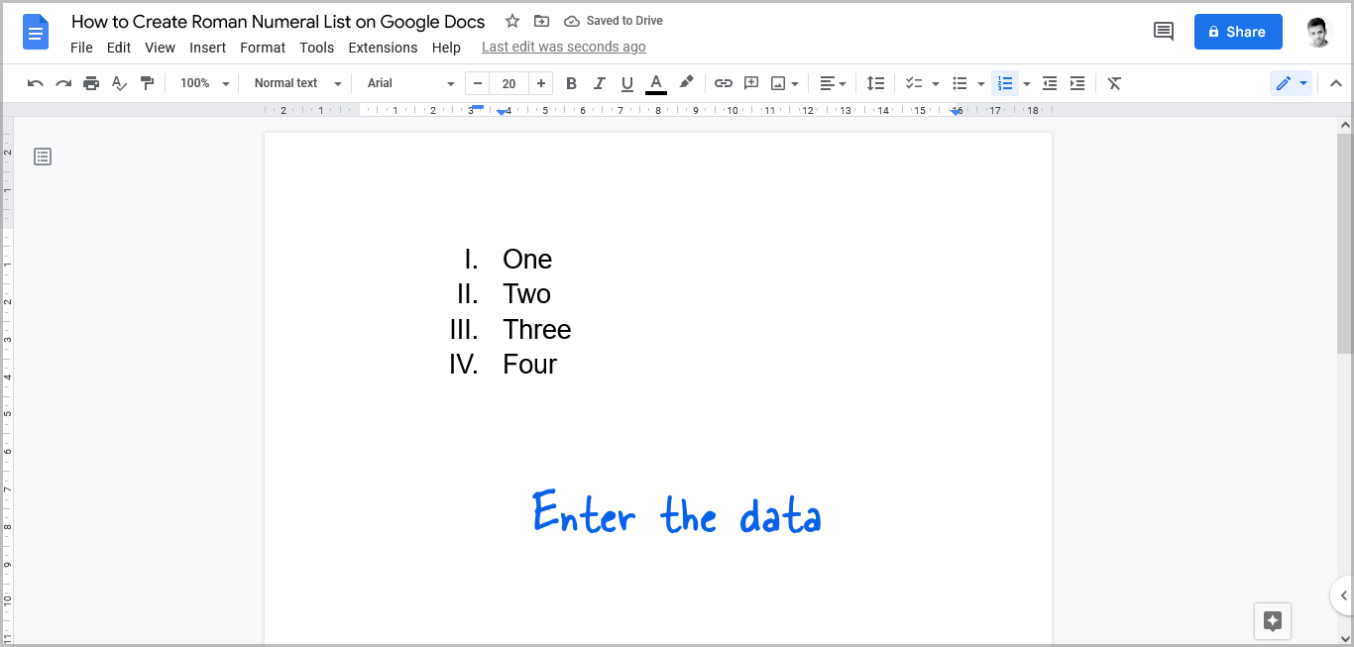The height and width of the screenshot is (647, 1354).
Task: Expand bulleted list options arrow
Action: coord(981,84)
